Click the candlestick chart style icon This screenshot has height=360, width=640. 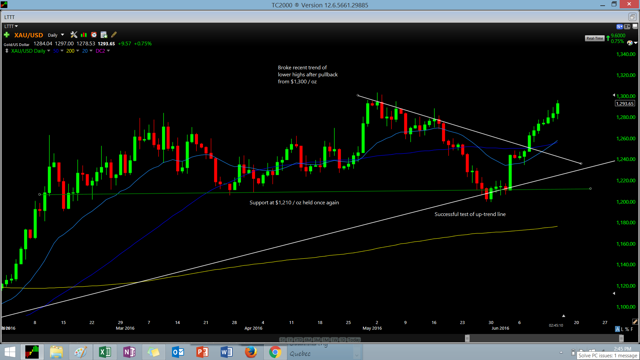tap(84, 35)
